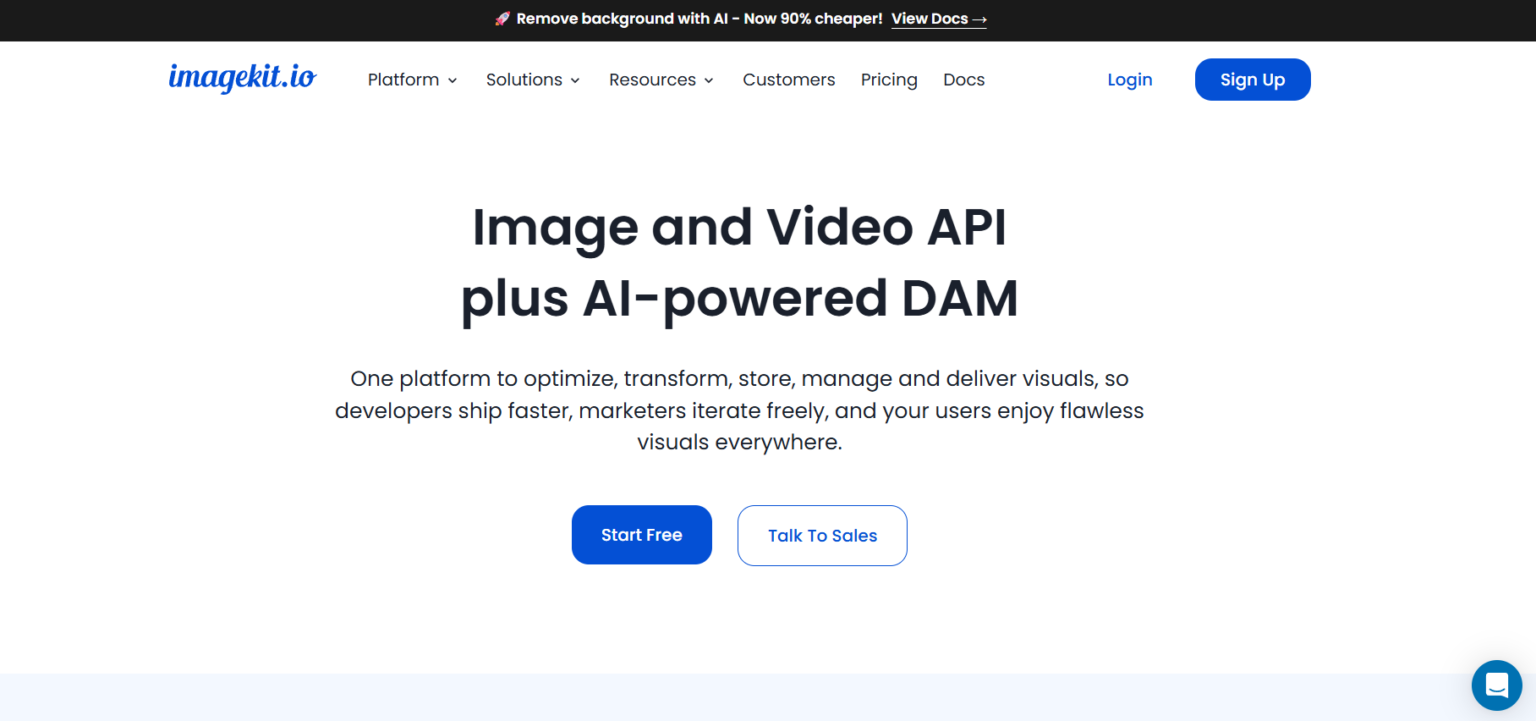
Task: Expand the Solutions menu chevron
Action: point(575,80)
